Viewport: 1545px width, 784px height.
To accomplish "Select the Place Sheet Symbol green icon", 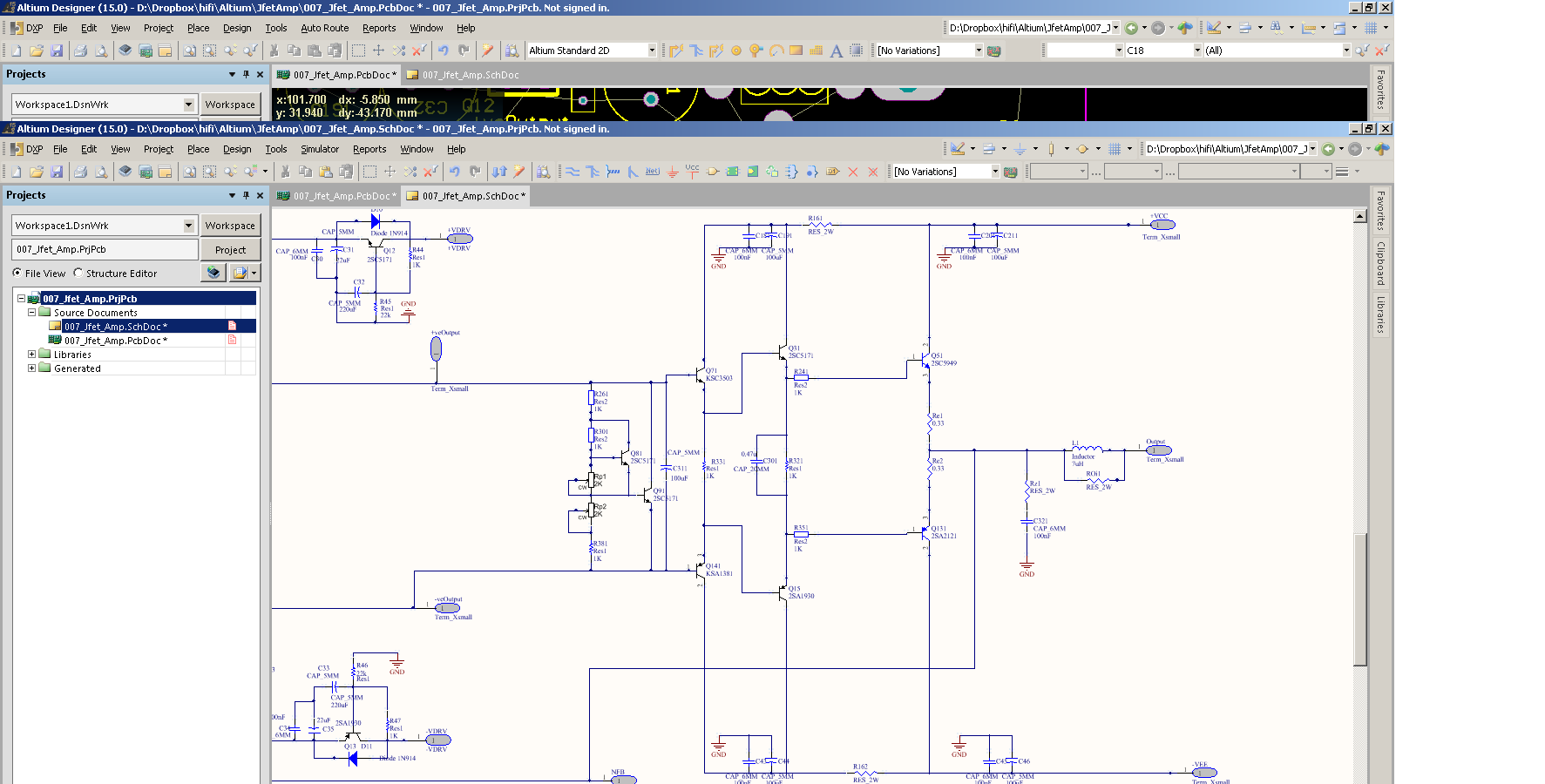I will click(733, 172).
